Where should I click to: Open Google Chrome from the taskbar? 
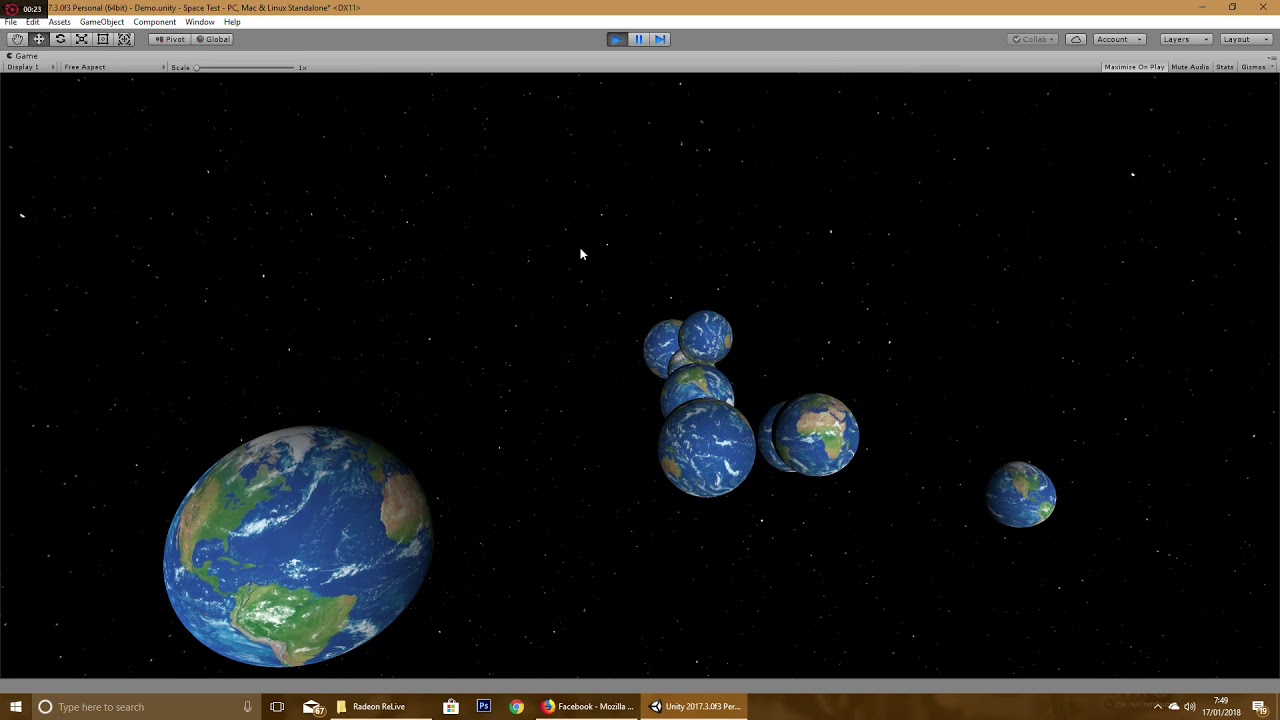click(516, 707)
